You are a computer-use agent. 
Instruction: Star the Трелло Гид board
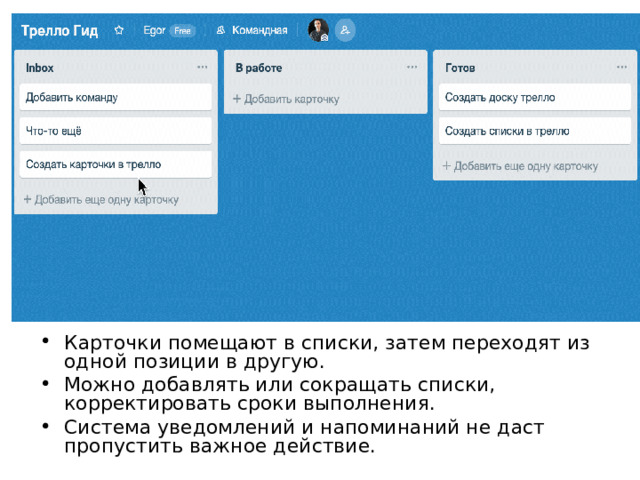[119, 30]
